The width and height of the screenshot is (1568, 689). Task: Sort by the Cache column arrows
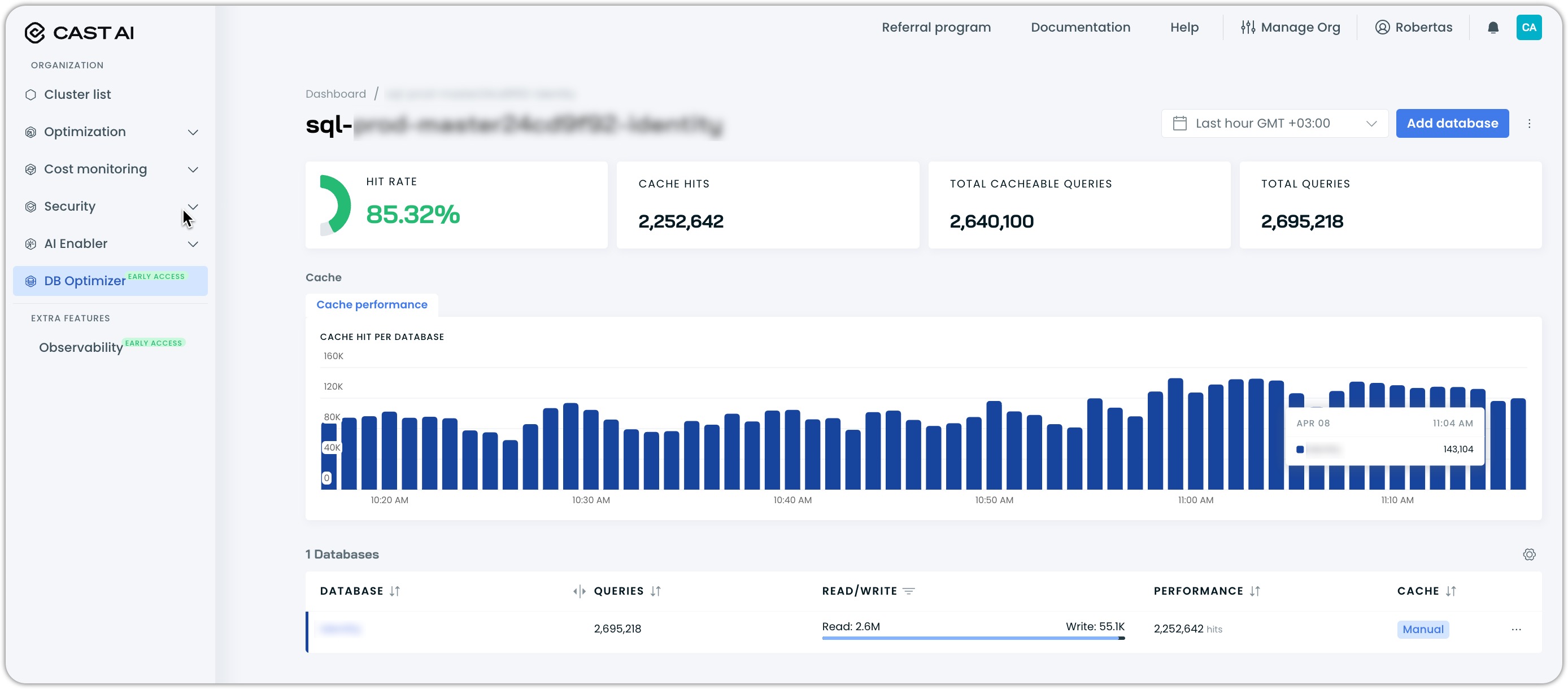(x=1451, y=590)
